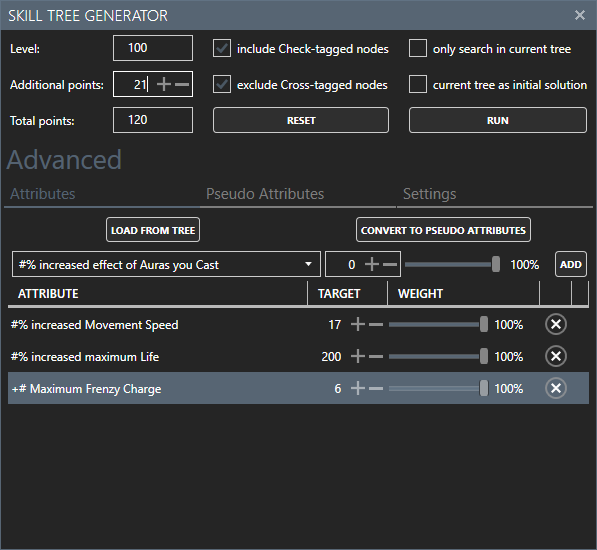The width and height of the screenshot is (597, 550).
Task: Decrease maximum Life target with minus
Action: (x=376, y=357)
